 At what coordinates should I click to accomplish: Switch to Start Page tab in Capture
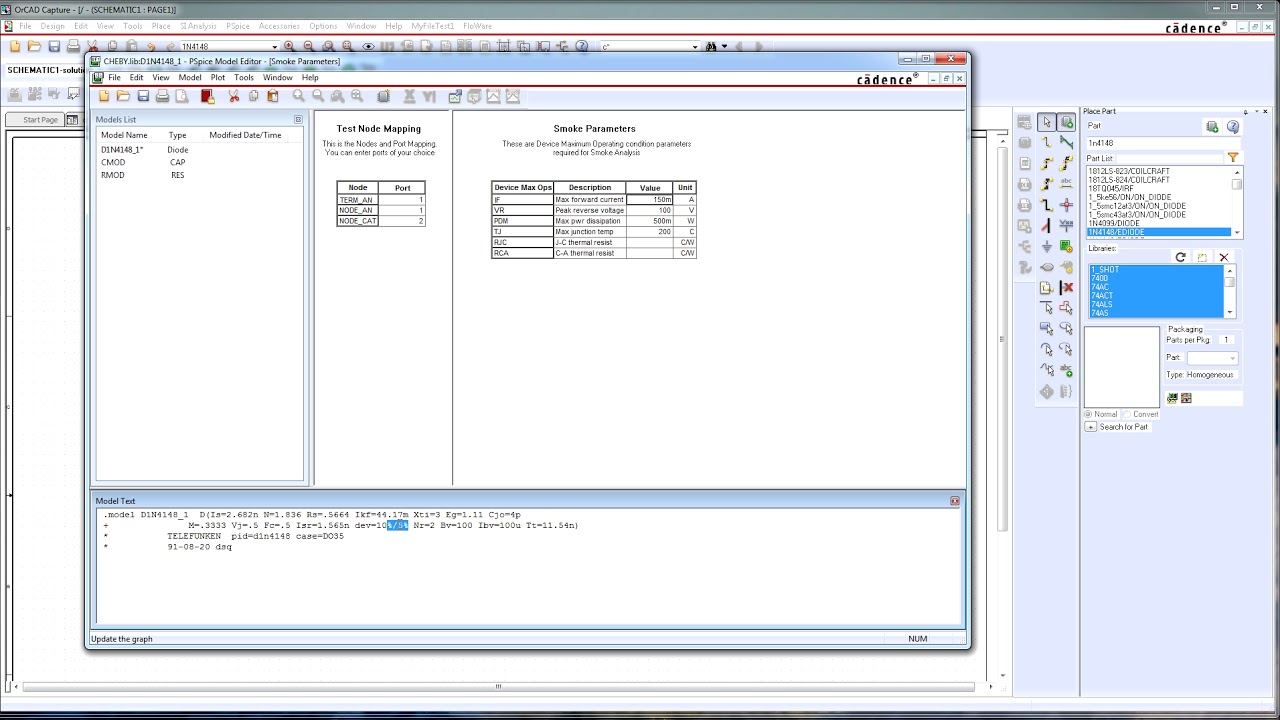point(40,120)
